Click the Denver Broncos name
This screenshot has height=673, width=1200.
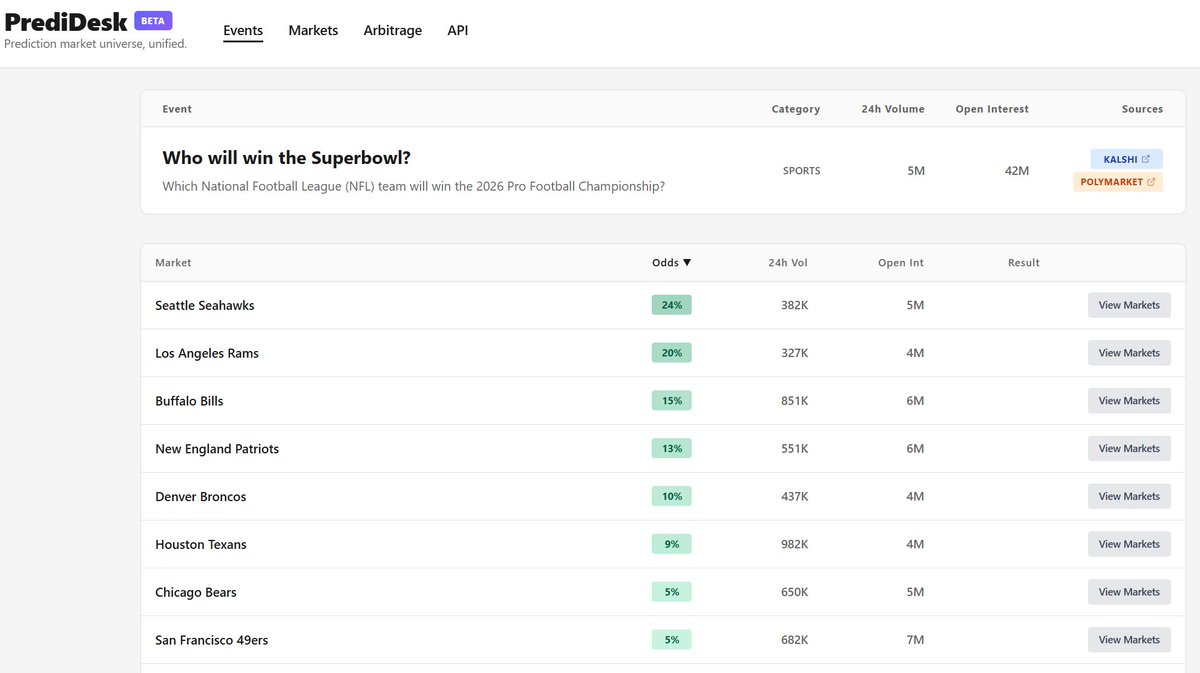201,497
